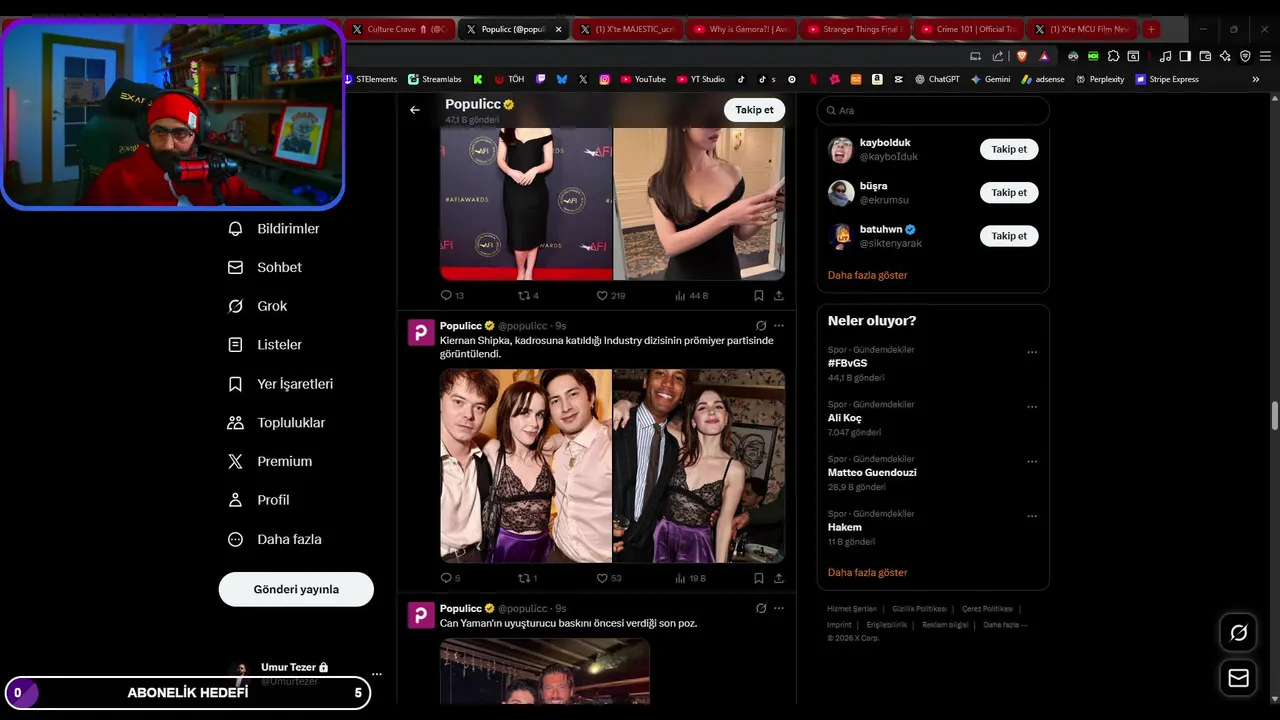Follow kaybolduk with Takip et
This screenshot has width=1280, height=720.
1009,149
